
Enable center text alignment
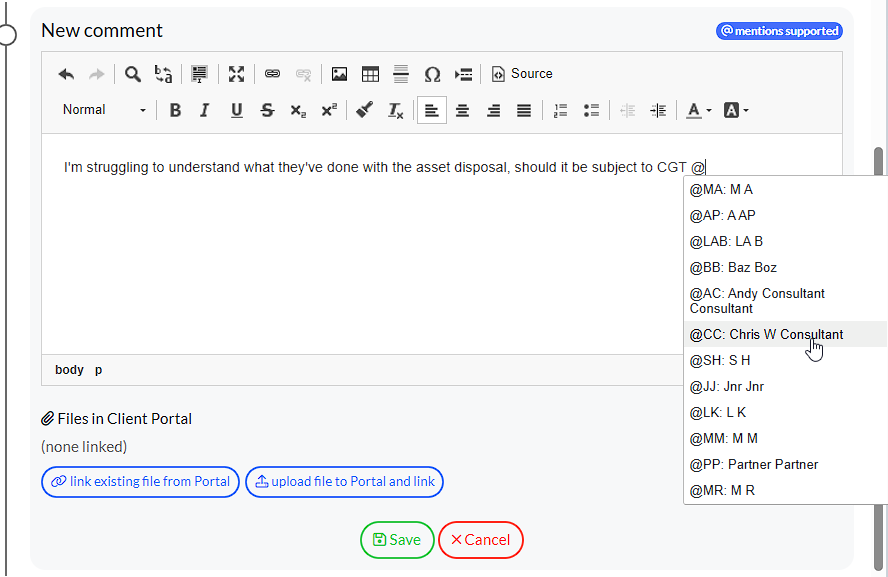click(462, 110)
